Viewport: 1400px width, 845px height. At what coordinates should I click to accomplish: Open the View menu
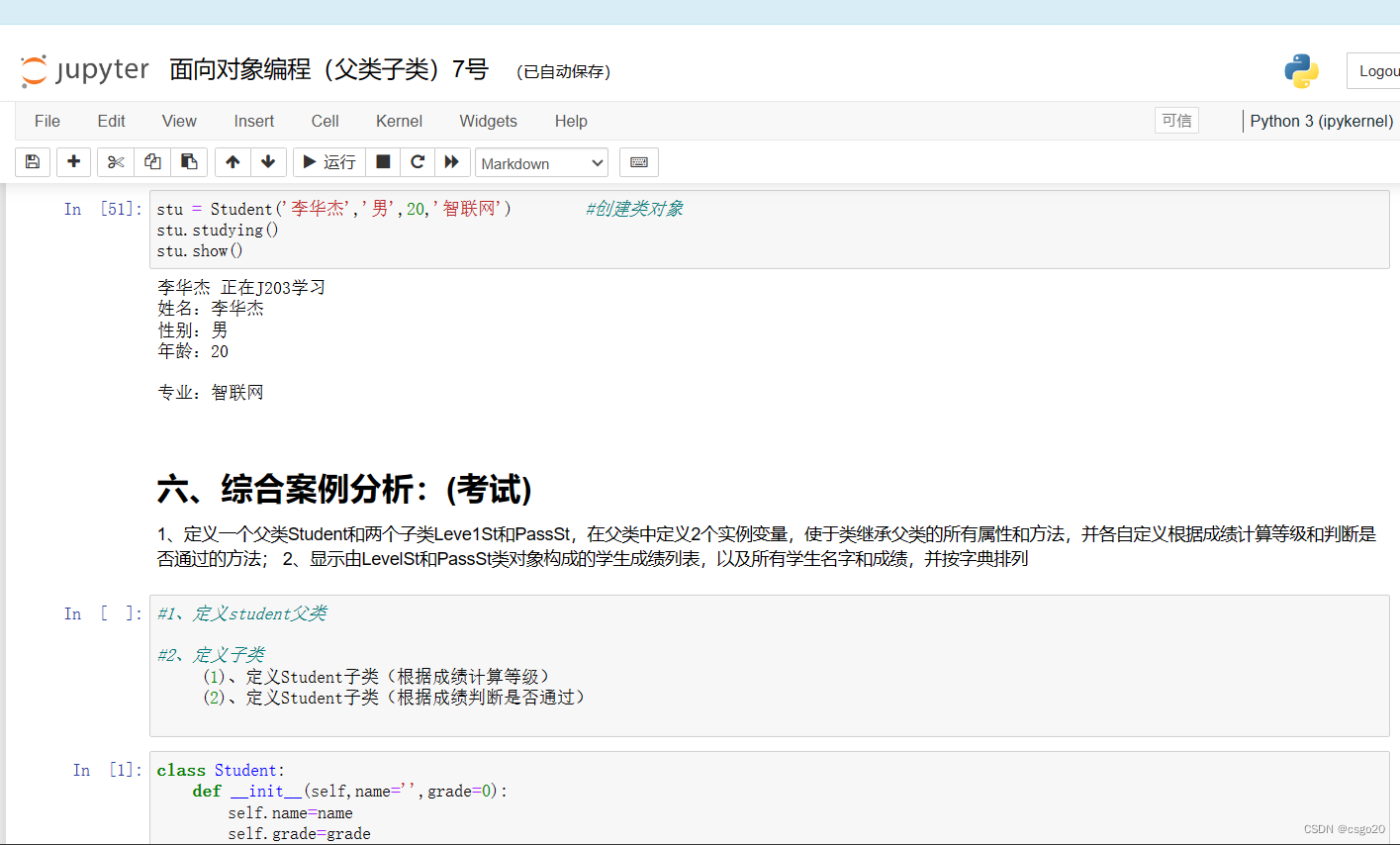pos(179,121)
